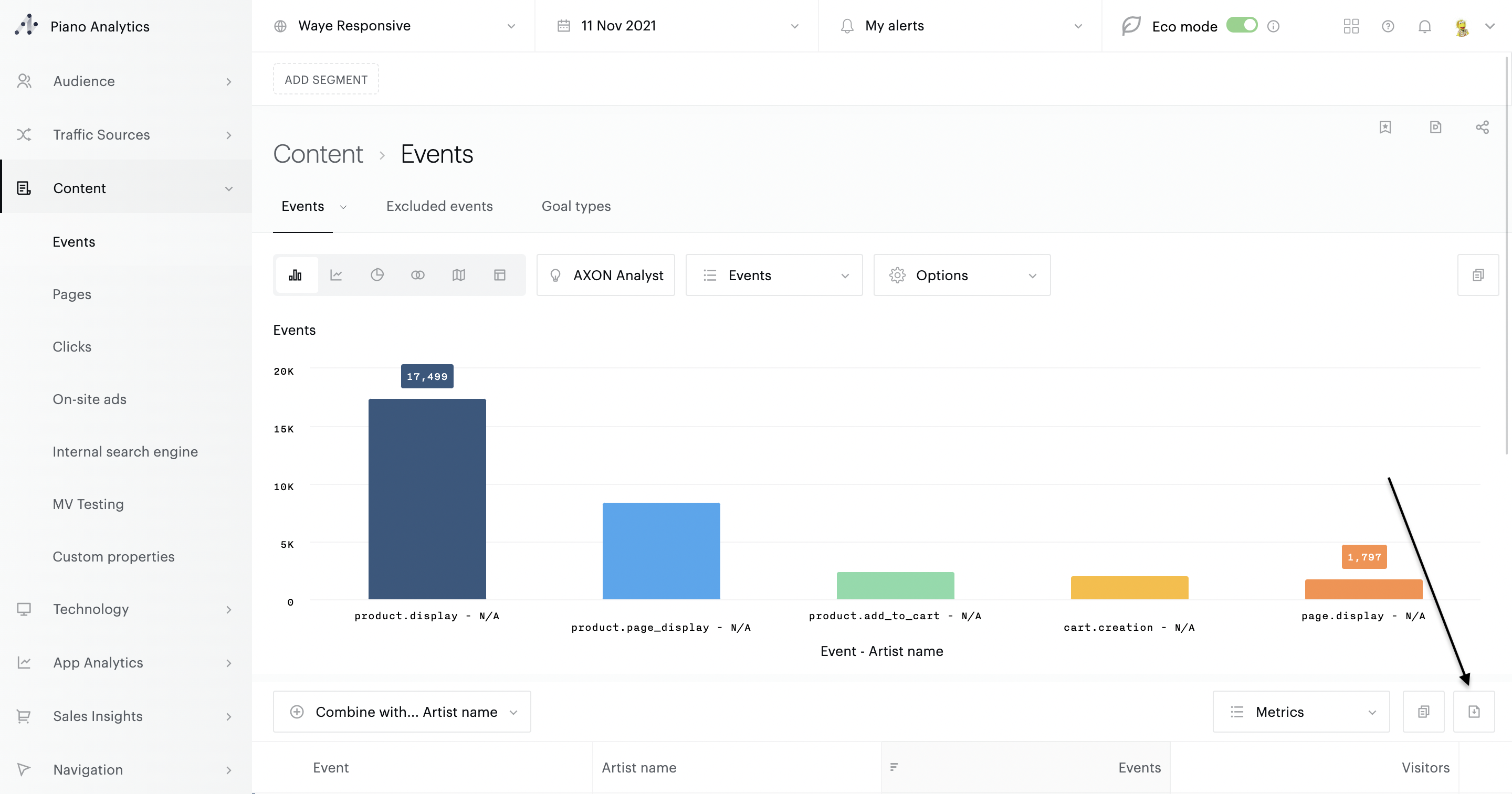Open the Goal types tab

[576, 206]
